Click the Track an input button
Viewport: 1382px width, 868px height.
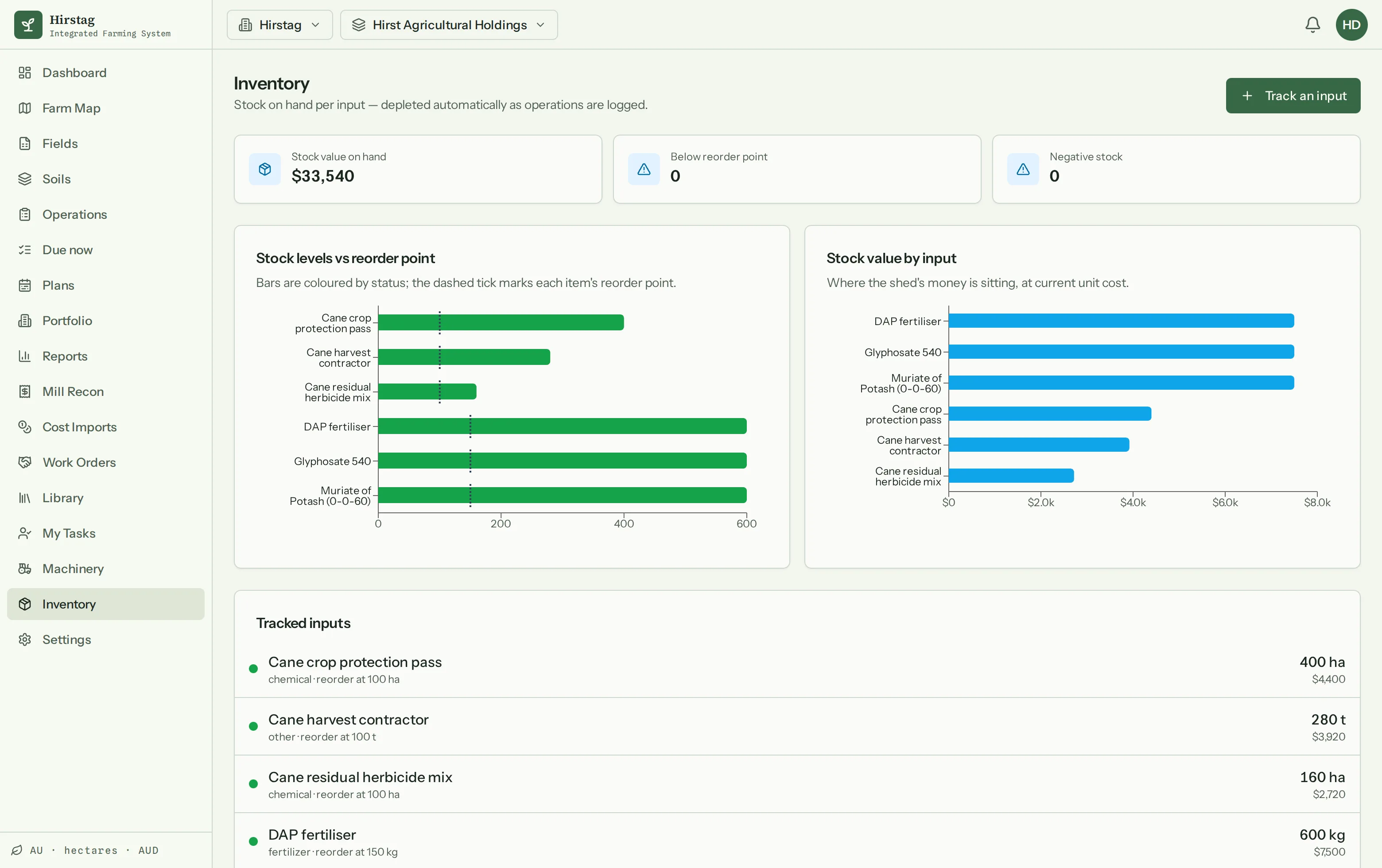tap(1293, 96)
